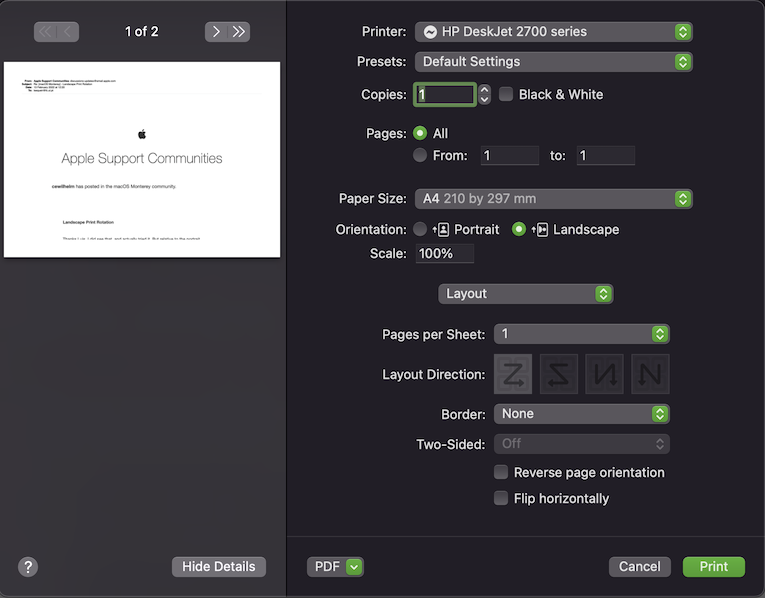Enable Black & White printing
This screenshot has height=598, width=765.
pyautogui.click(x=506, y=94)
